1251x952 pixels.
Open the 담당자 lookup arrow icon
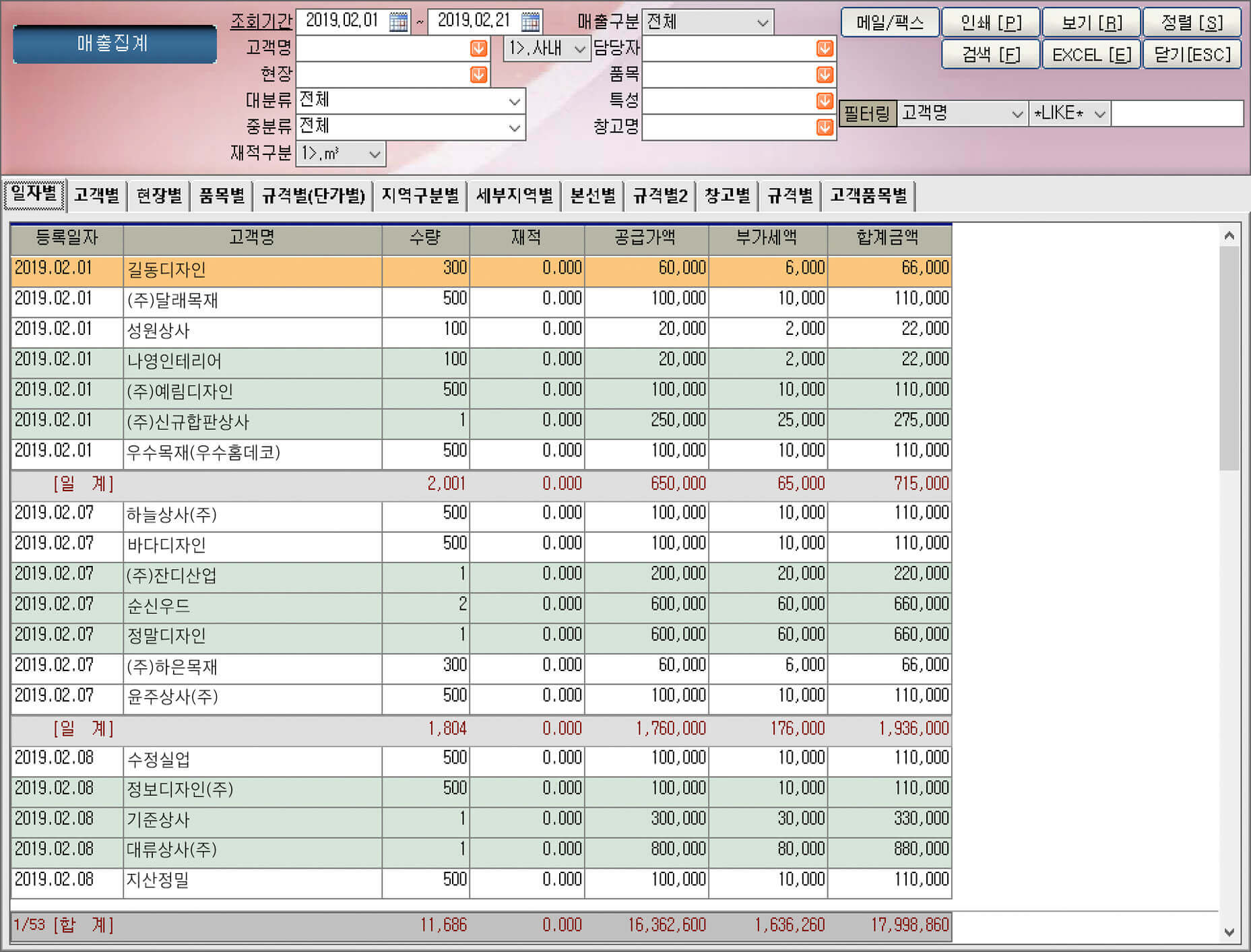tap(825, 49)
